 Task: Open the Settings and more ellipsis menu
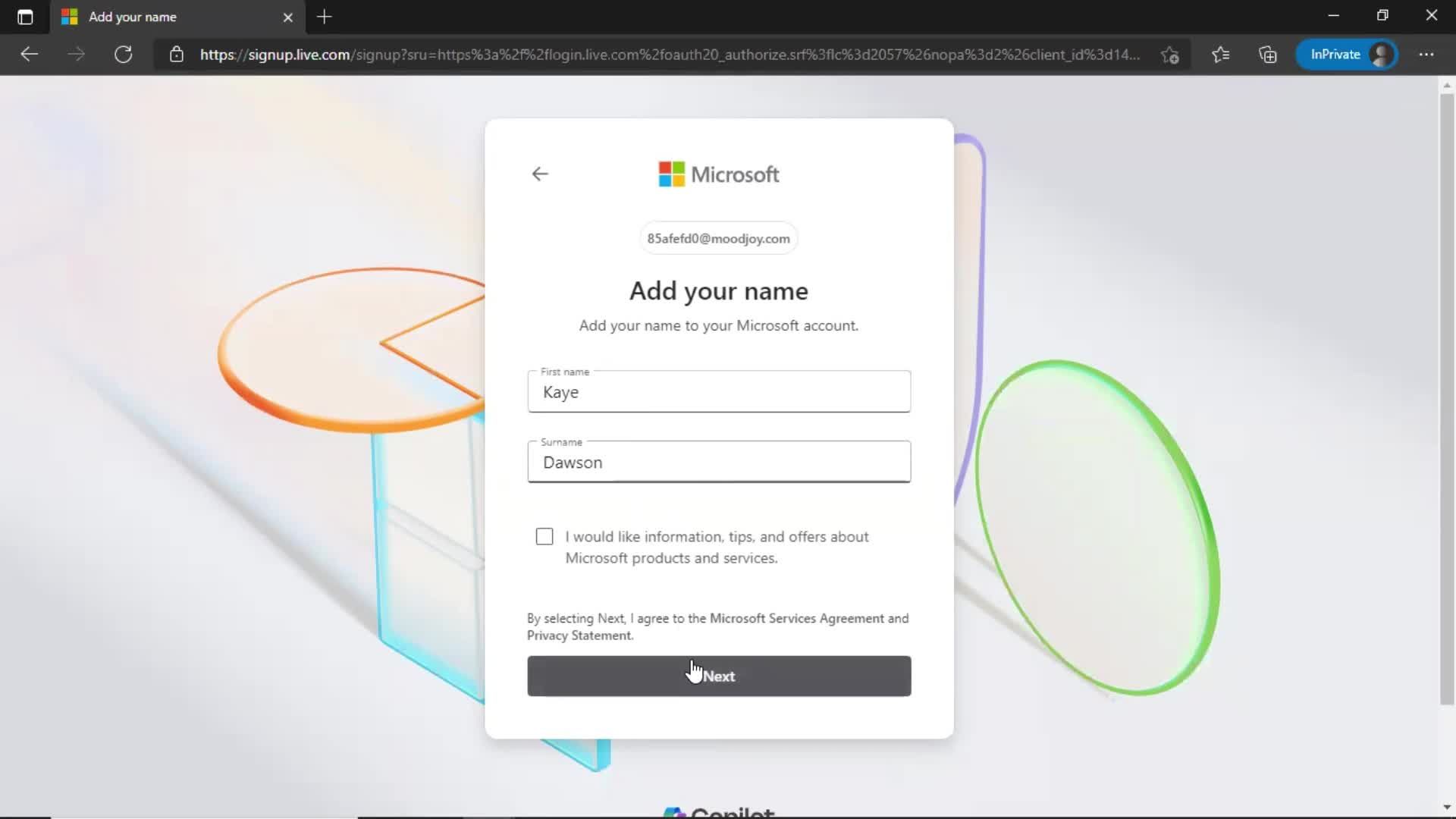[1426, 55]
